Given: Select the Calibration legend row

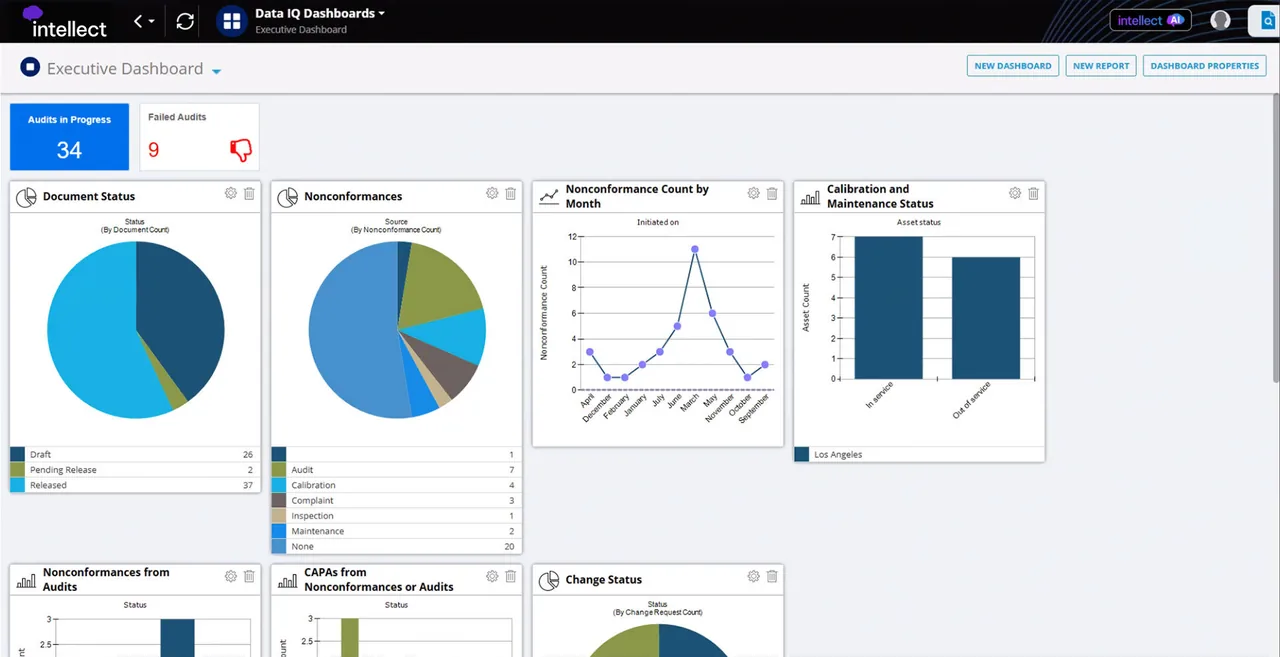Looking at the screenshot, I should point(396,485).
